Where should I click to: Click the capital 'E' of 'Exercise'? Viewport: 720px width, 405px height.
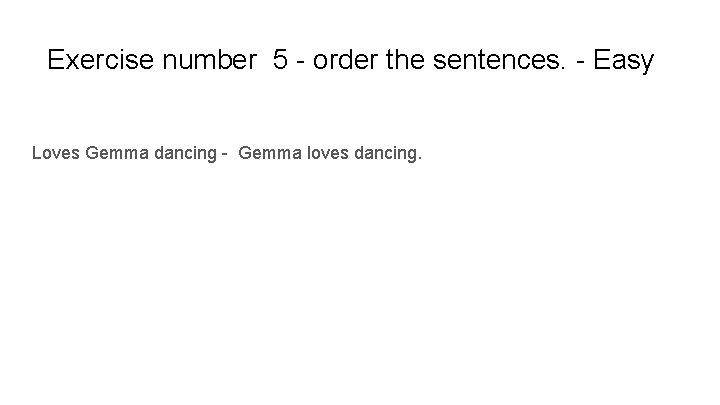coord(55,60)
